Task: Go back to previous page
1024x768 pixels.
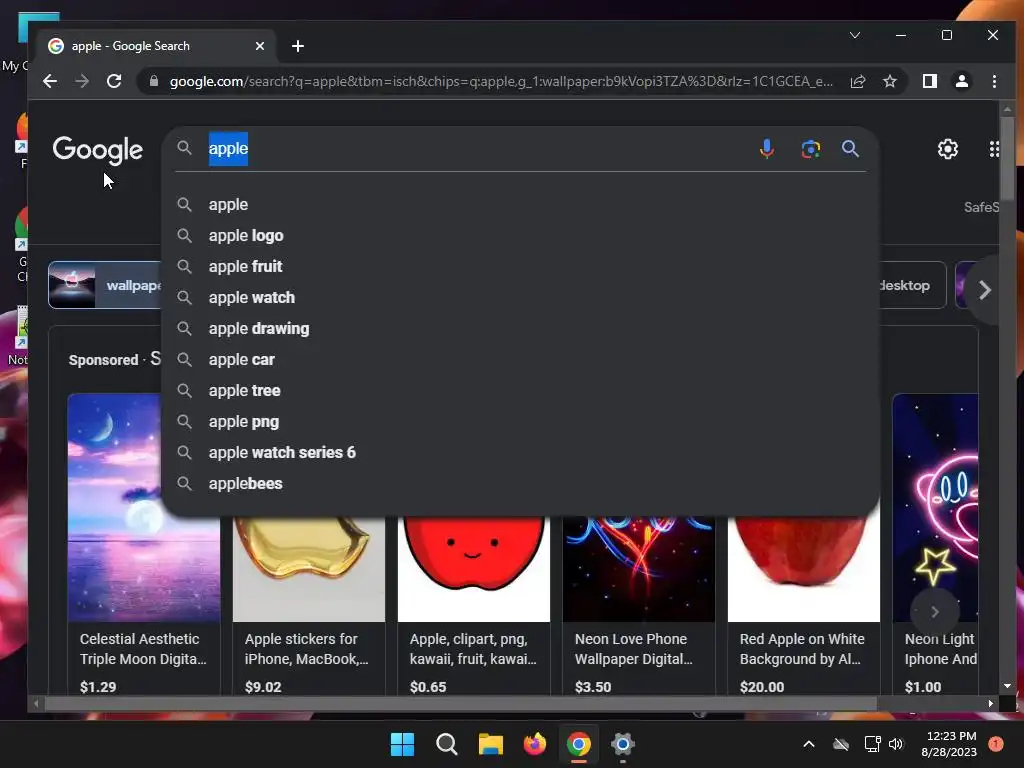Action: (50, 81)
